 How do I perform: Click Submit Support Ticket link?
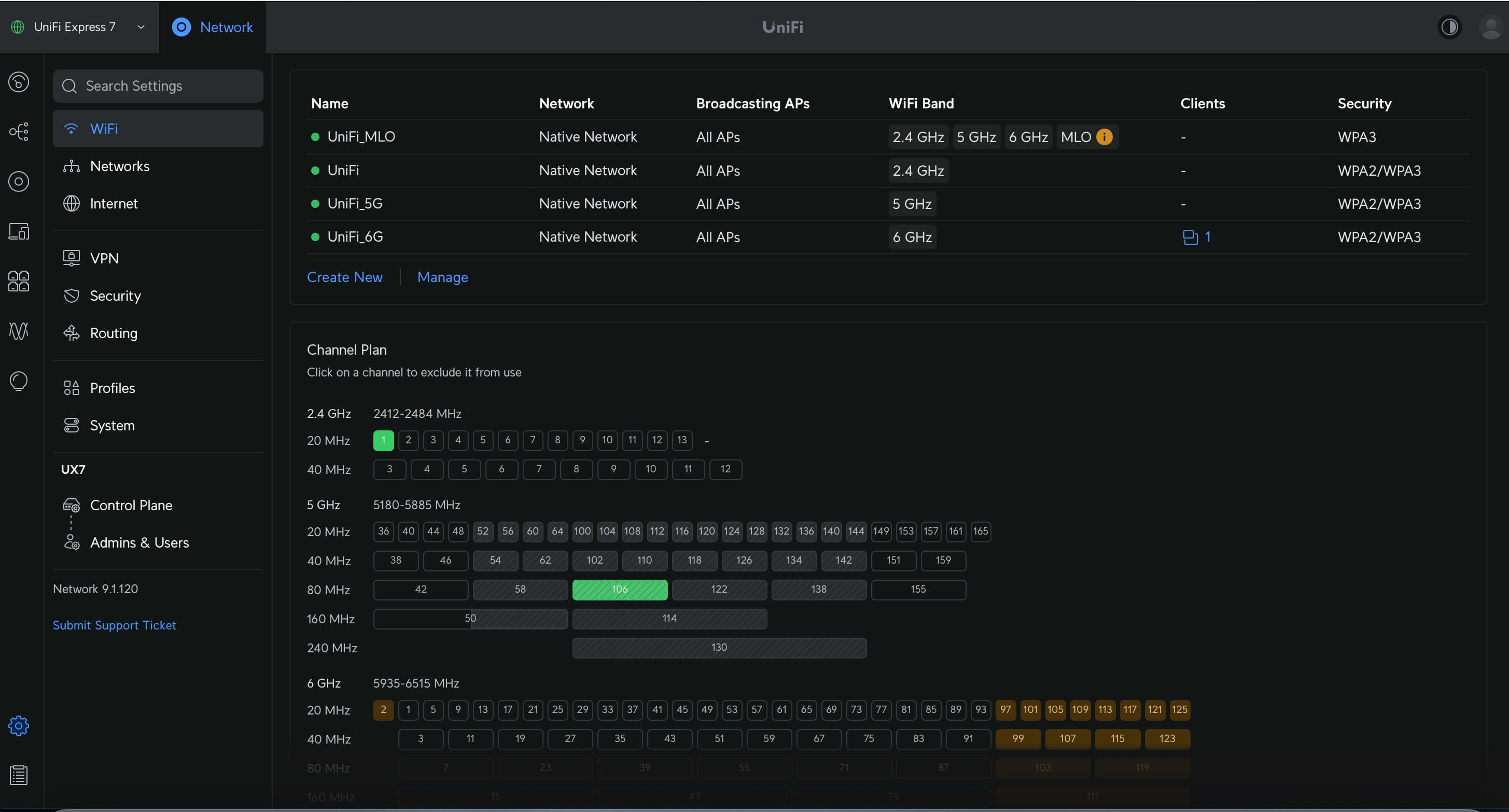114,625
